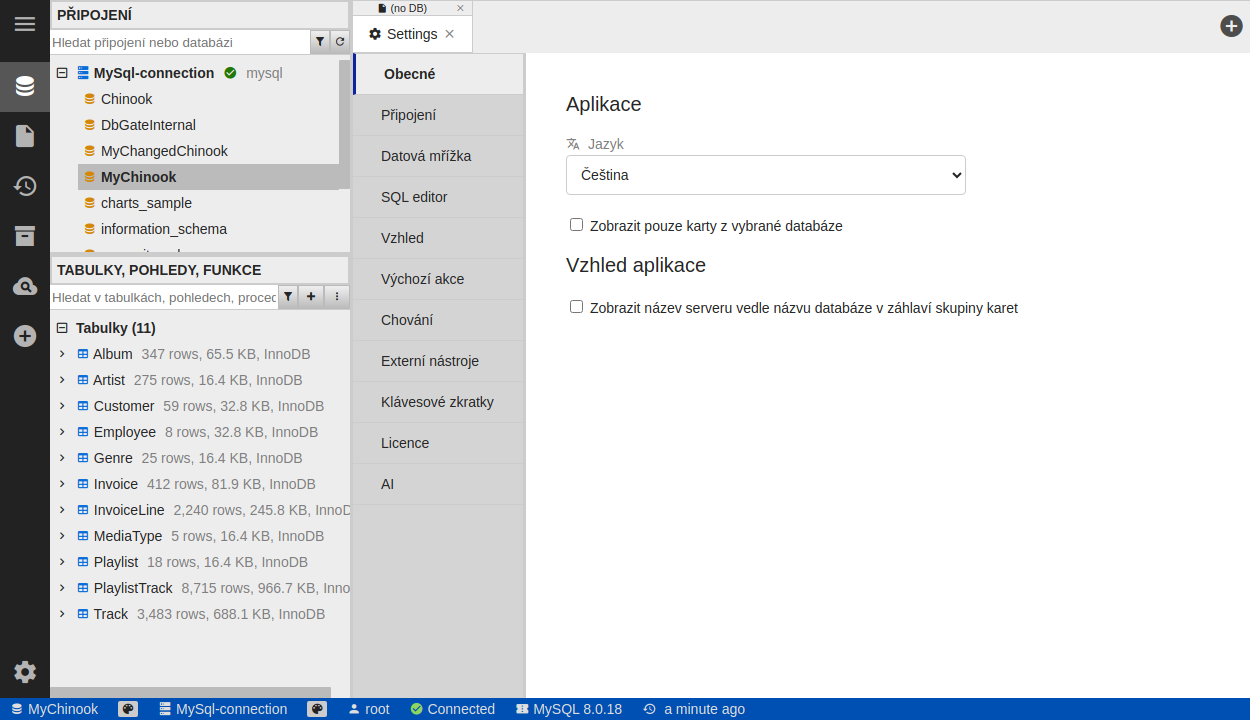Viewport: 1250px width, 720px height.
Task: Switch to Klávesové zkratky settings
Action: tap(437, 402)
